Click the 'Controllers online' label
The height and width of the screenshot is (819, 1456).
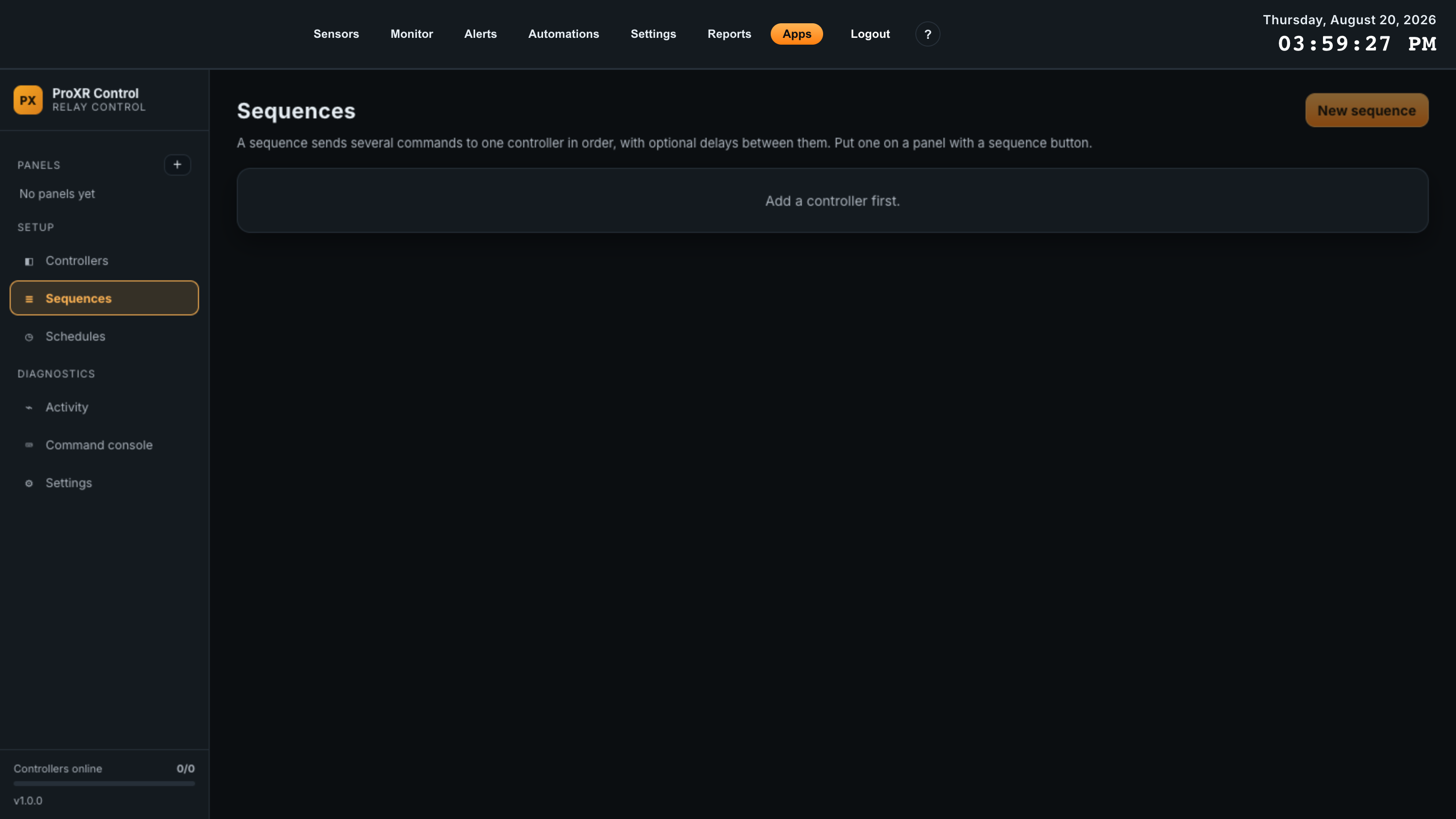[x=58, y=769]
